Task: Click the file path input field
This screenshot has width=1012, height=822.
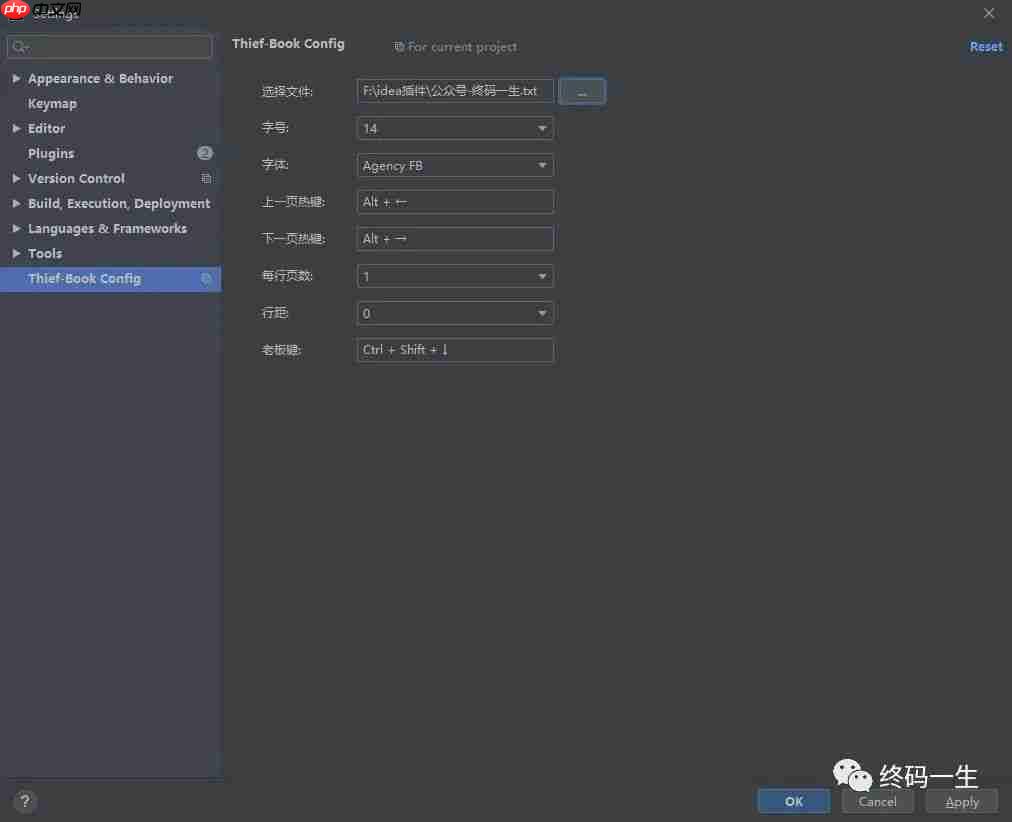Action: pyautogui.click(x=455, y=91)
